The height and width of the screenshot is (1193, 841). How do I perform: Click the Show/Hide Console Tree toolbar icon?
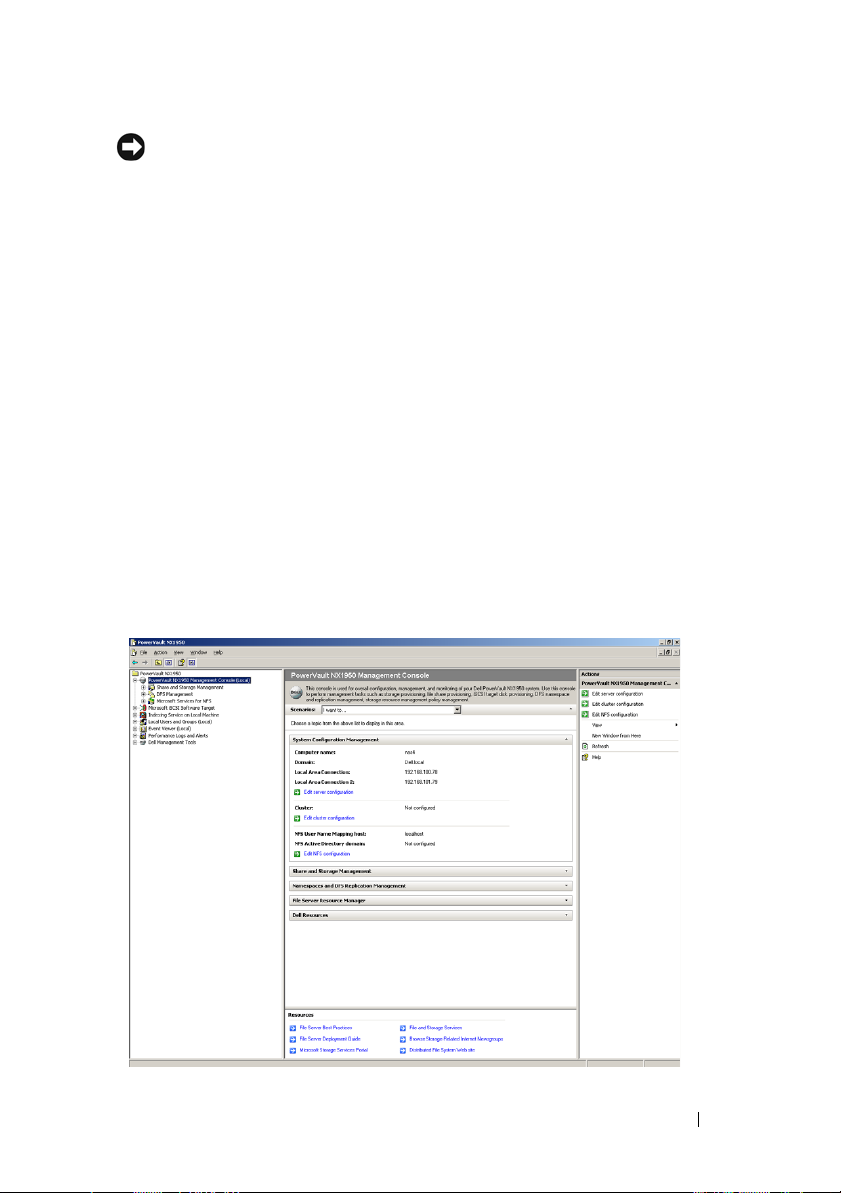[169, 663]
